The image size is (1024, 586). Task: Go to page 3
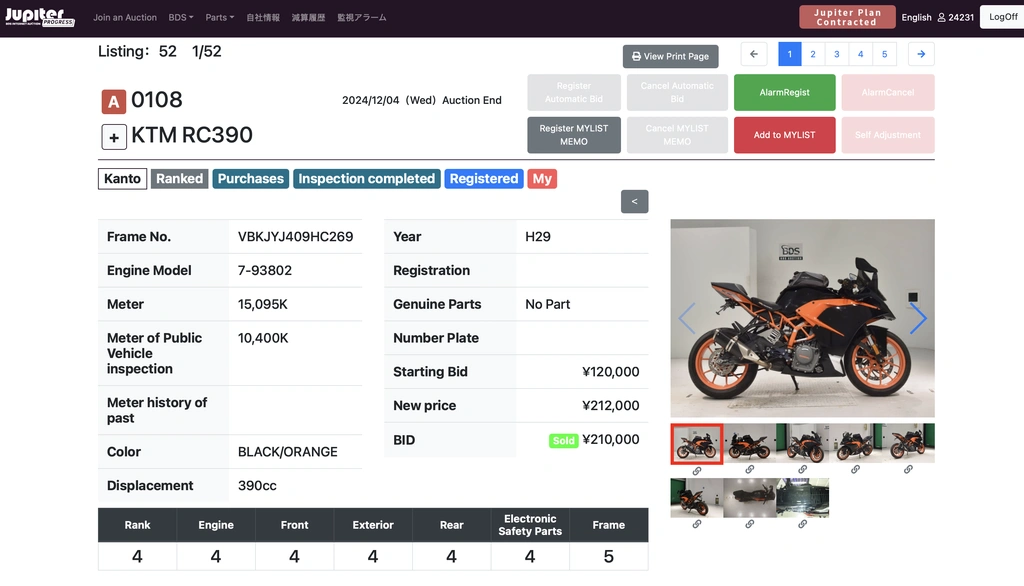(x=837, y=54)
